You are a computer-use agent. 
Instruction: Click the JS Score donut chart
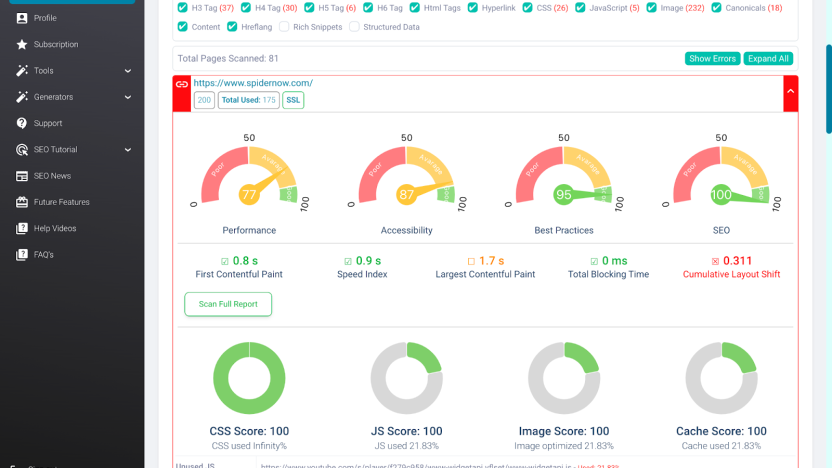tap(406, 378)
